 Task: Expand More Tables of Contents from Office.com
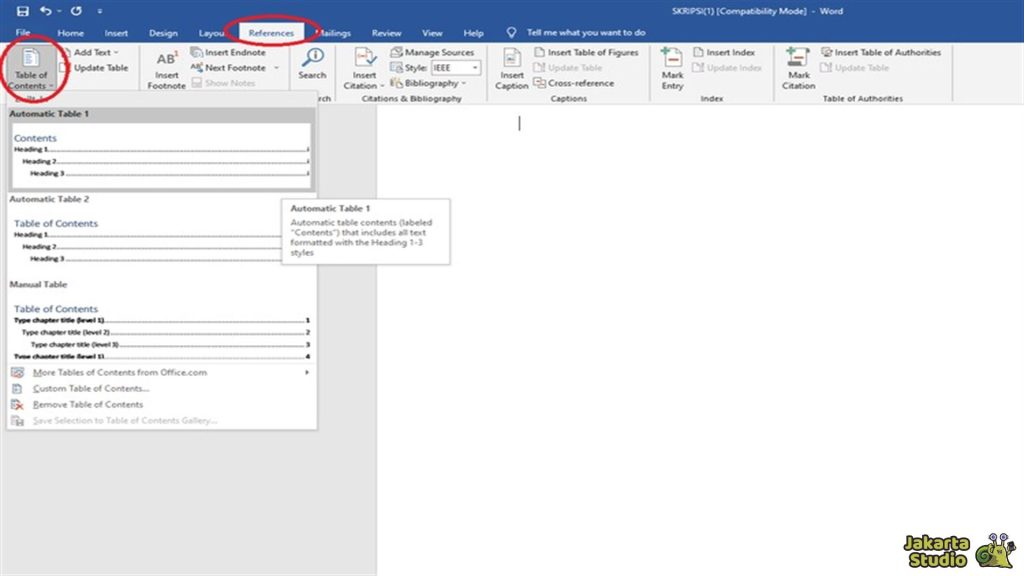click(x=160, y=373)
